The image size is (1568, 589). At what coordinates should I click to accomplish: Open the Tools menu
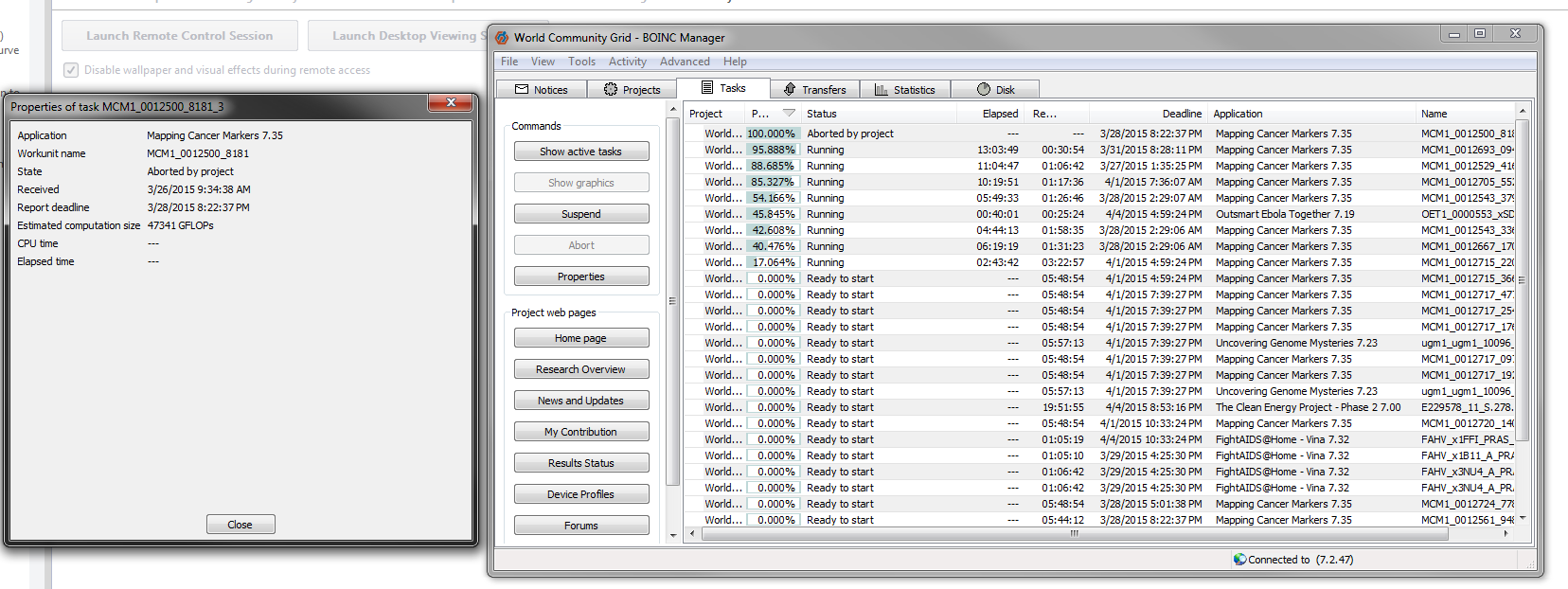click(581, 62)
